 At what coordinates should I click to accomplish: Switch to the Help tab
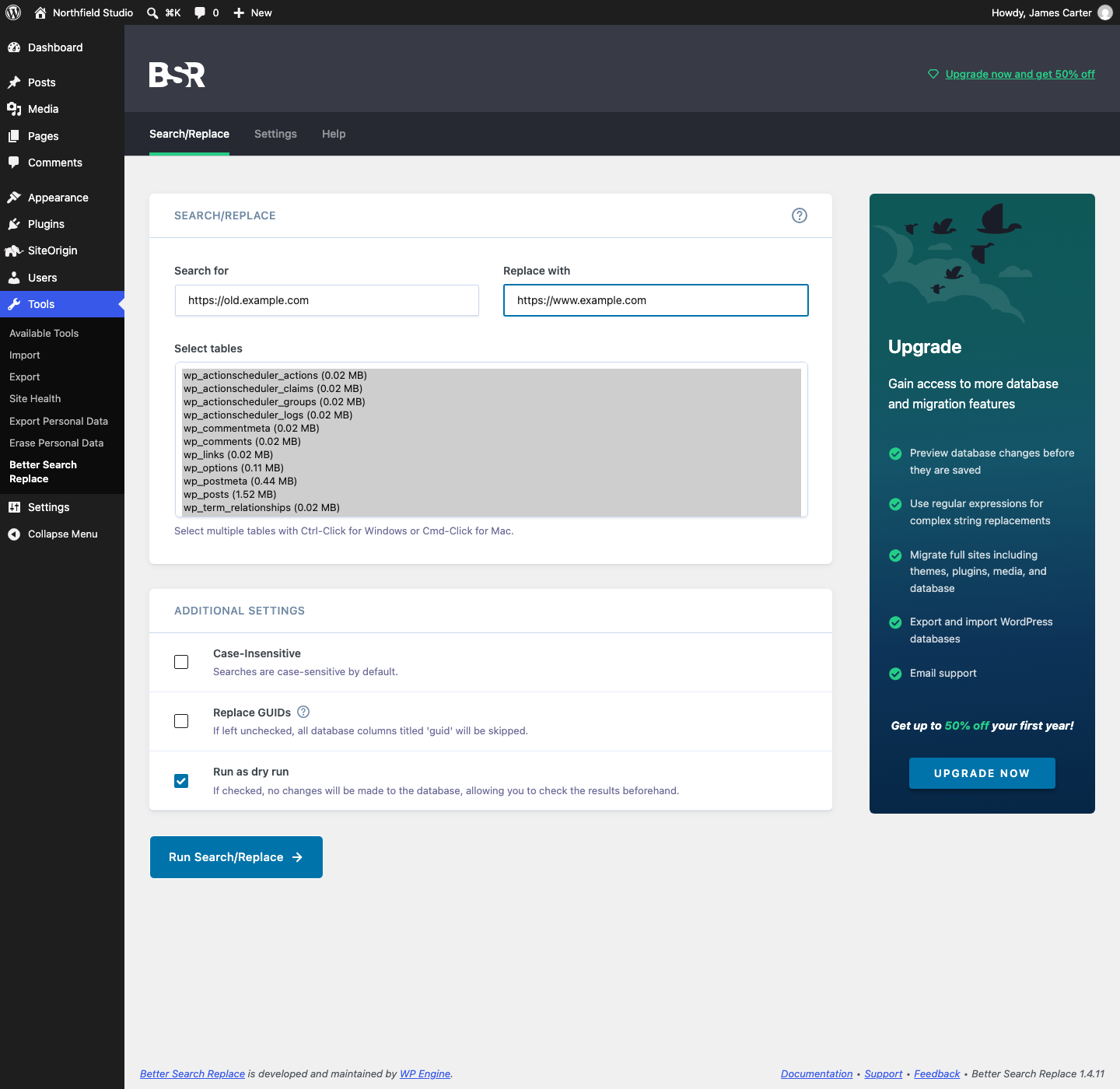coord(334,134)
